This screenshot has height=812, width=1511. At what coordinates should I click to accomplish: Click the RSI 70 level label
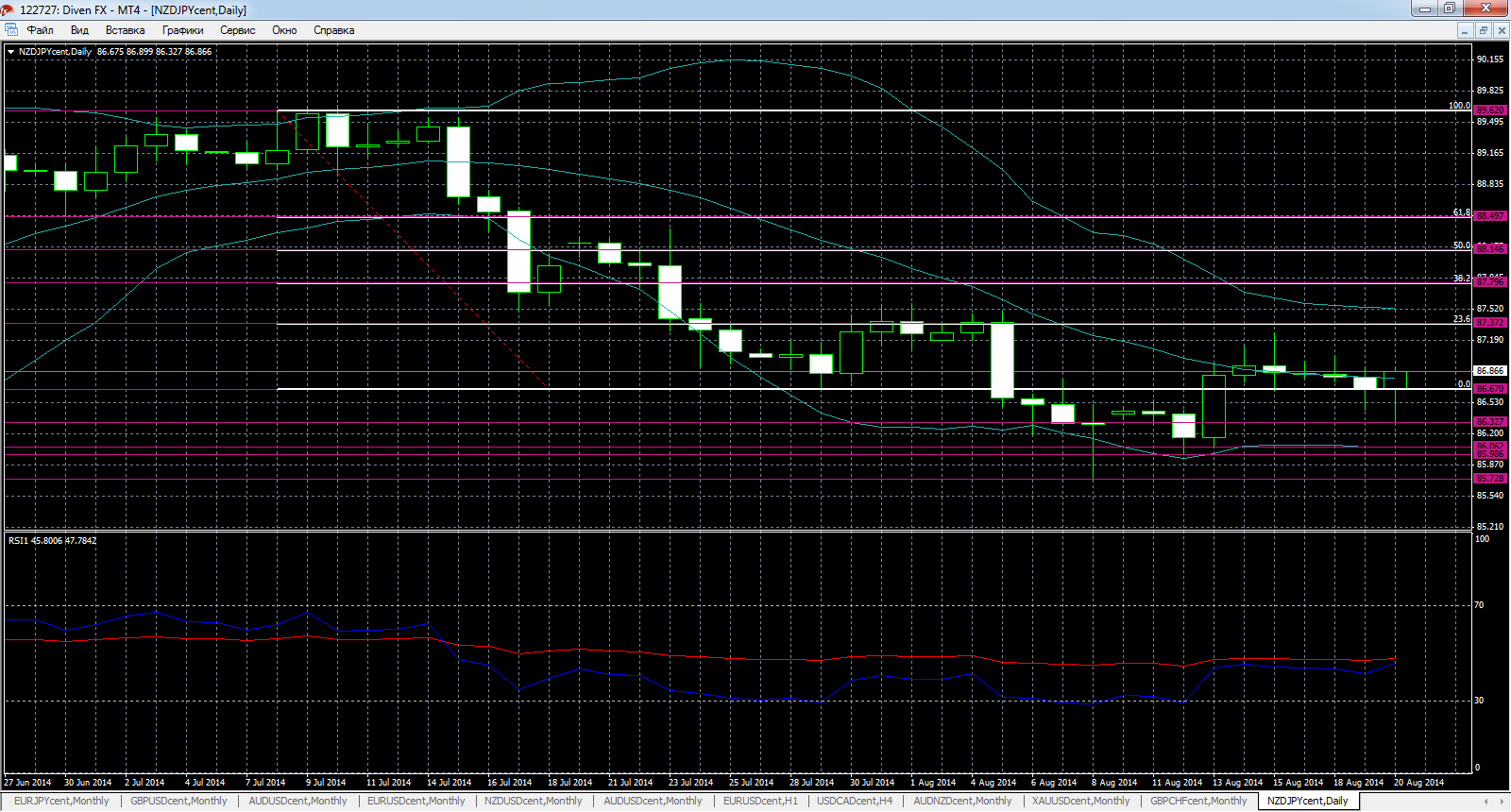(1479, 605)
